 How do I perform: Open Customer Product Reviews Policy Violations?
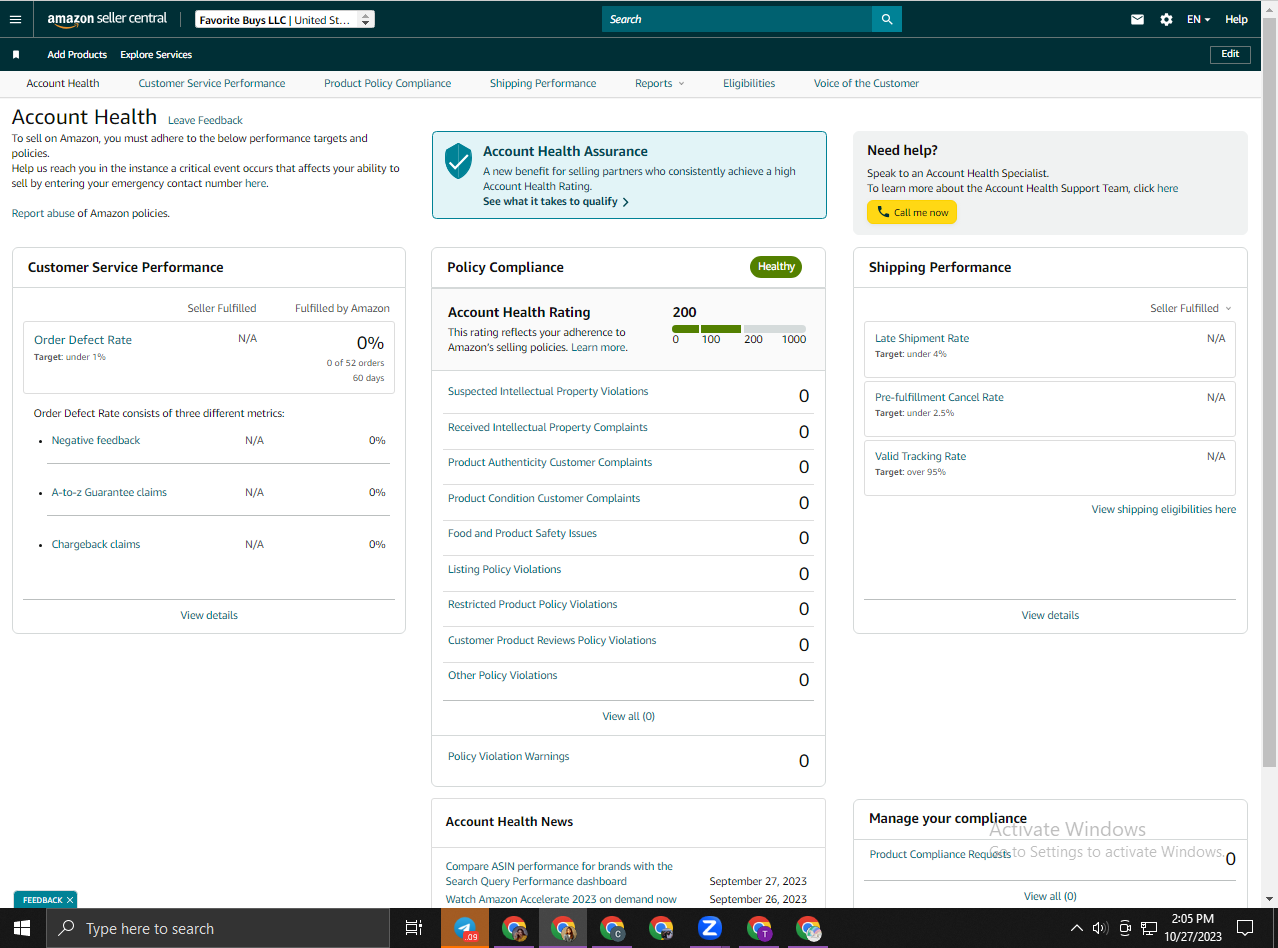552,641
